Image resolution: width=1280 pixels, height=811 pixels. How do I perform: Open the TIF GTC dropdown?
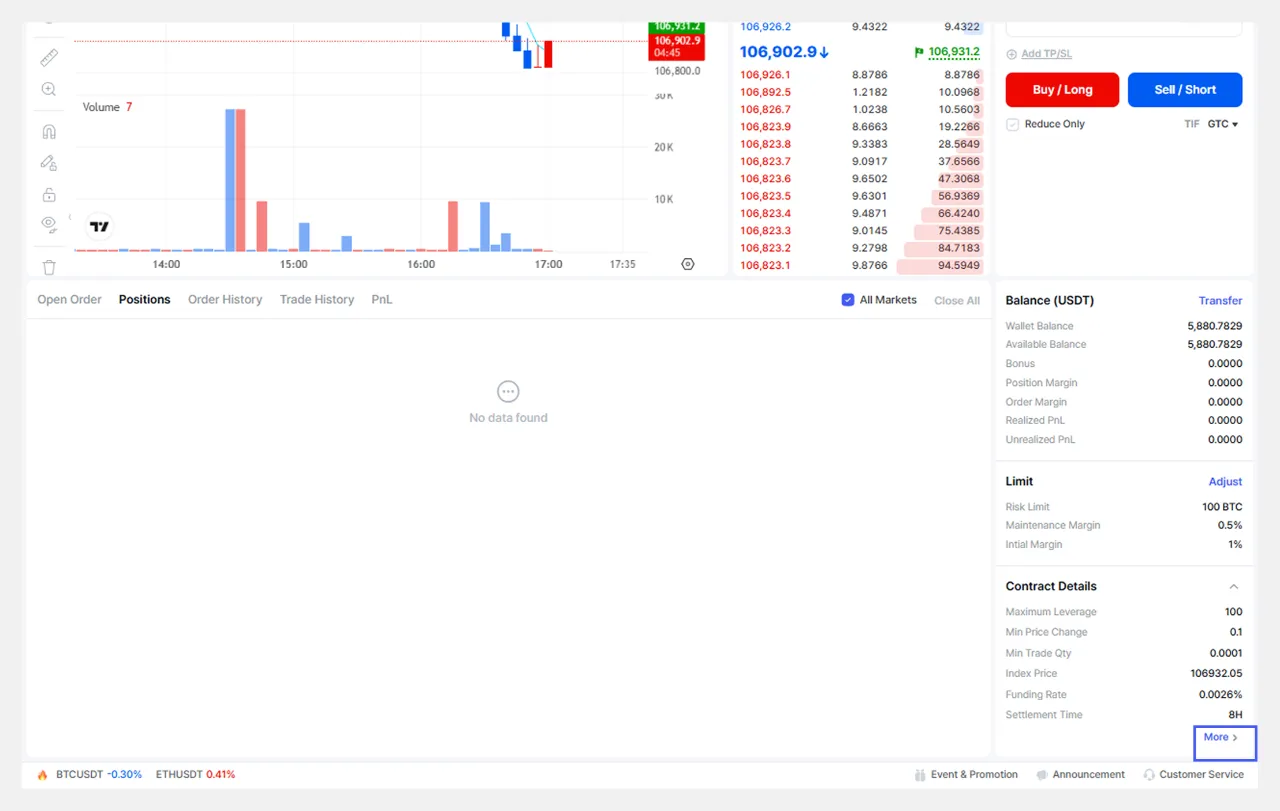coord(1222,124)
